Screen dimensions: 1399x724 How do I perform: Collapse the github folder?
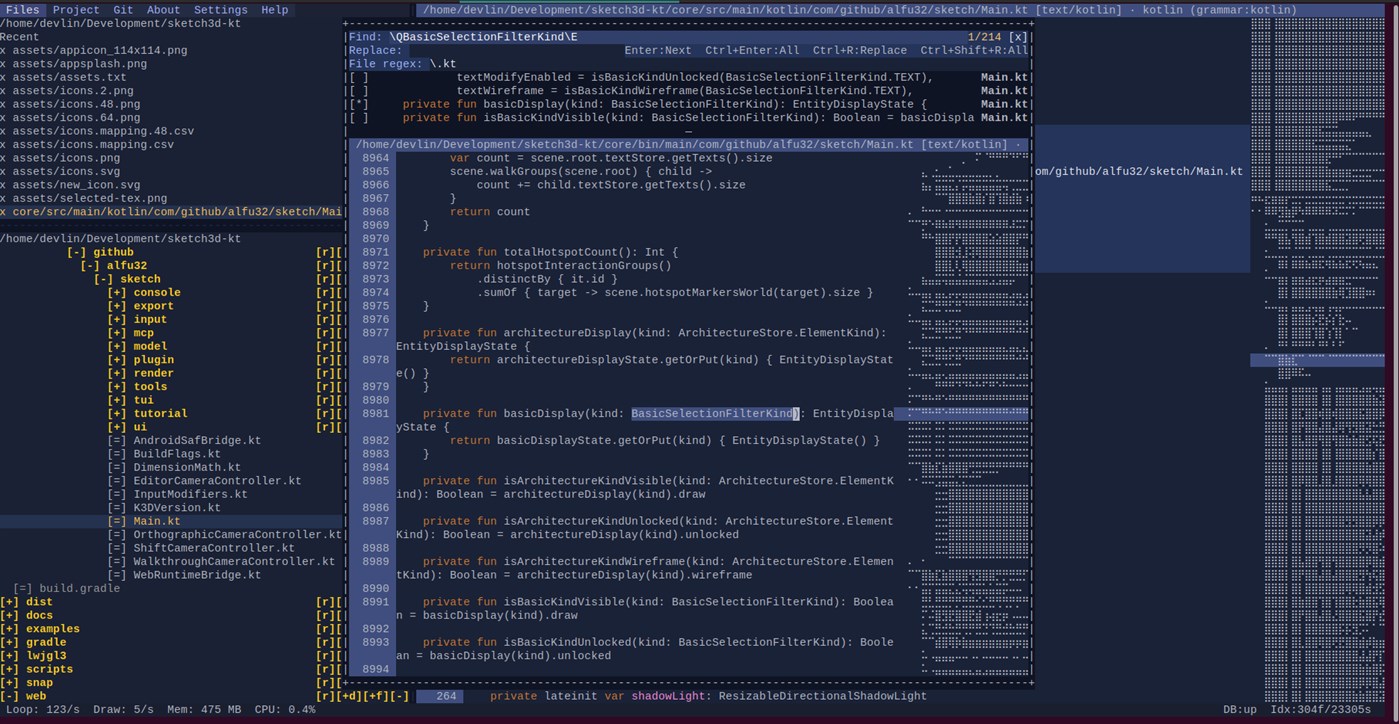76,253
